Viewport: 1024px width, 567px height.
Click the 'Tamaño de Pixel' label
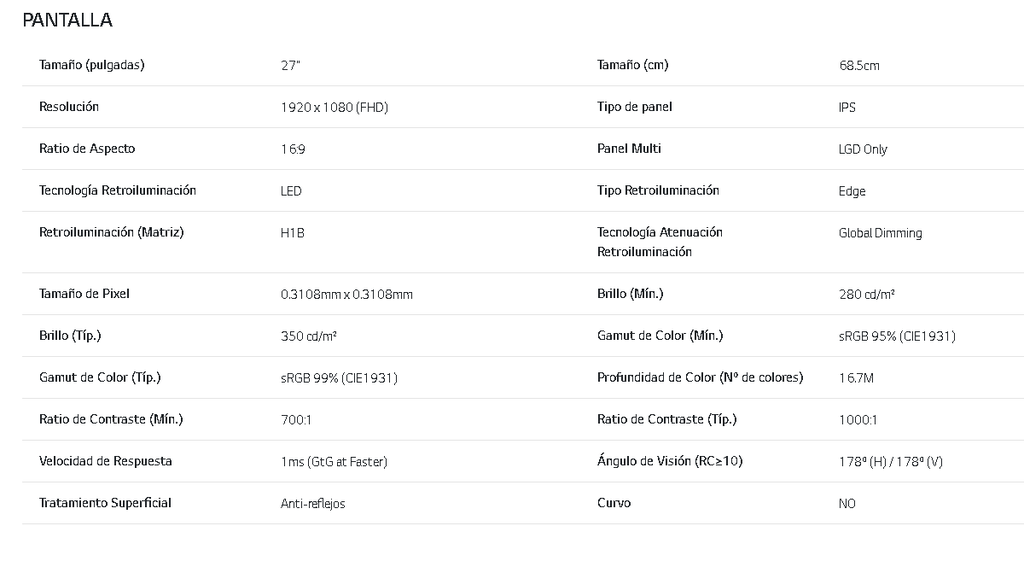[84, 294]
